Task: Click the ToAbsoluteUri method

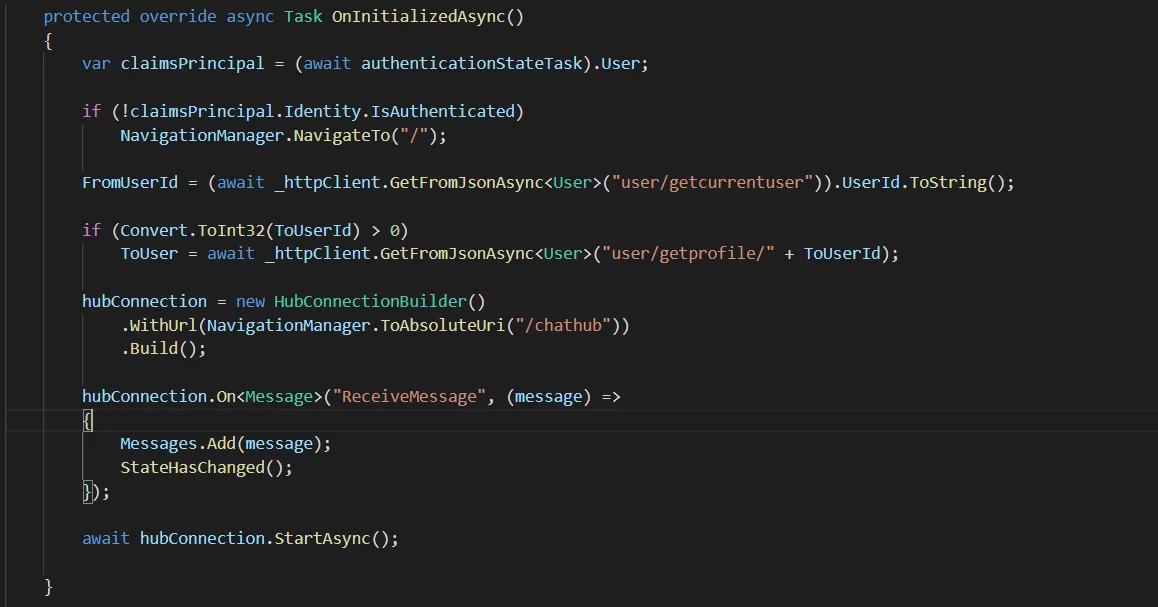Action: pos(442,326)
